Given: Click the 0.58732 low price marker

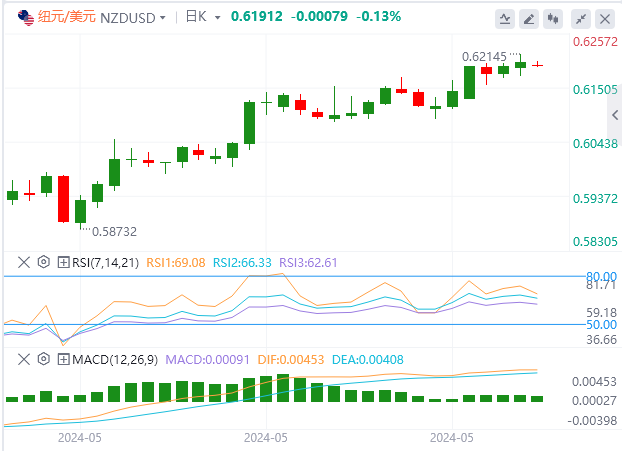Looking at the screenshot, I should pyautogui.click(x=114, y=231).
